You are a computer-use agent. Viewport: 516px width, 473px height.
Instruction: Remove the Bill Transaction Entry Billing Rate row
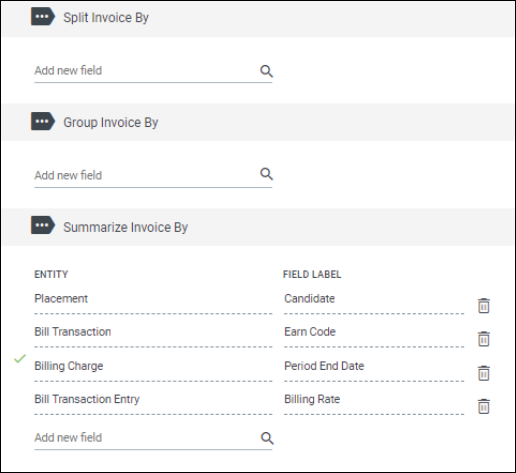484,406
